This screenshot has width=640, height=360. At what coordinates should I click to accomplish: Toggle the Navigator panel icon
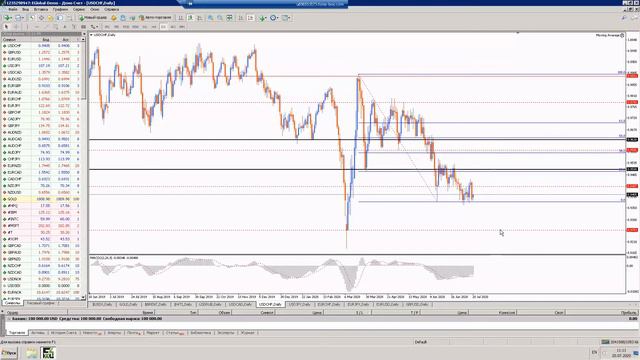click(x=50, y=18)
